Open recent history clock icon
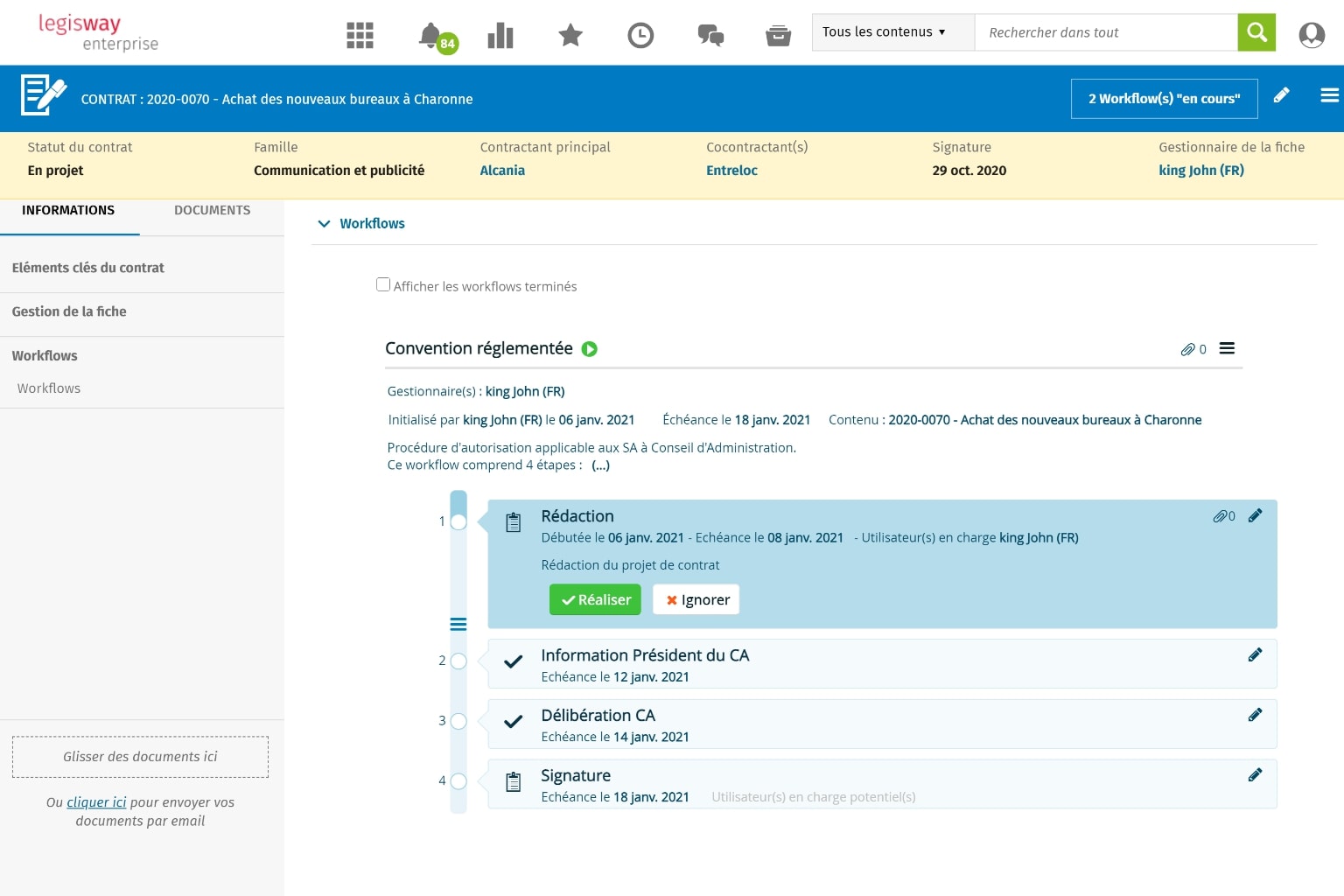 [x=640, y=35]
